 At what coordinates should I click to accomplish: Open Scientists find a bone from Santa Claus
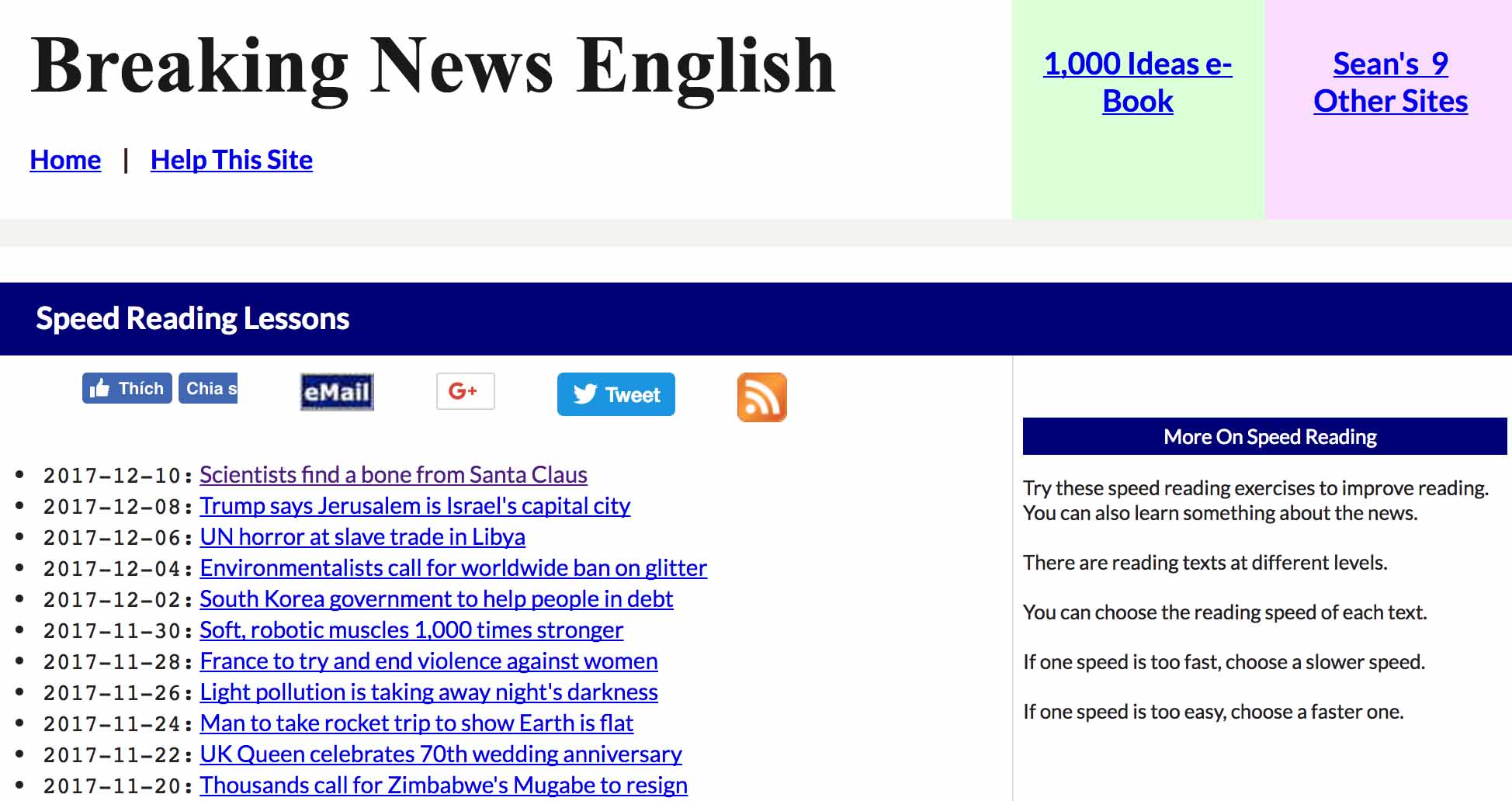pos(394,474)
